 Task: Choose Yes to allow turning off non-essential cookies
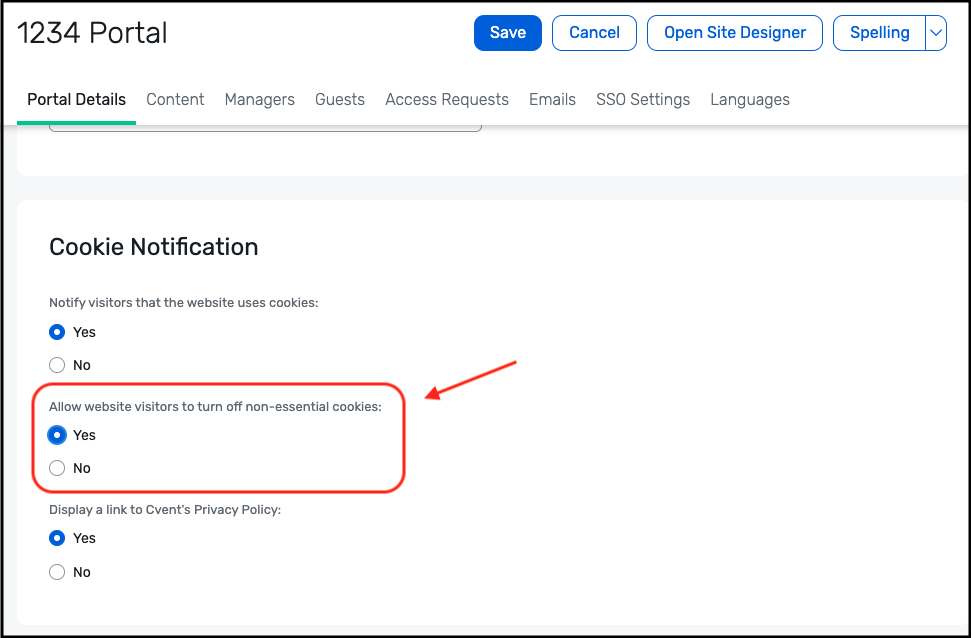click(57, 435)
